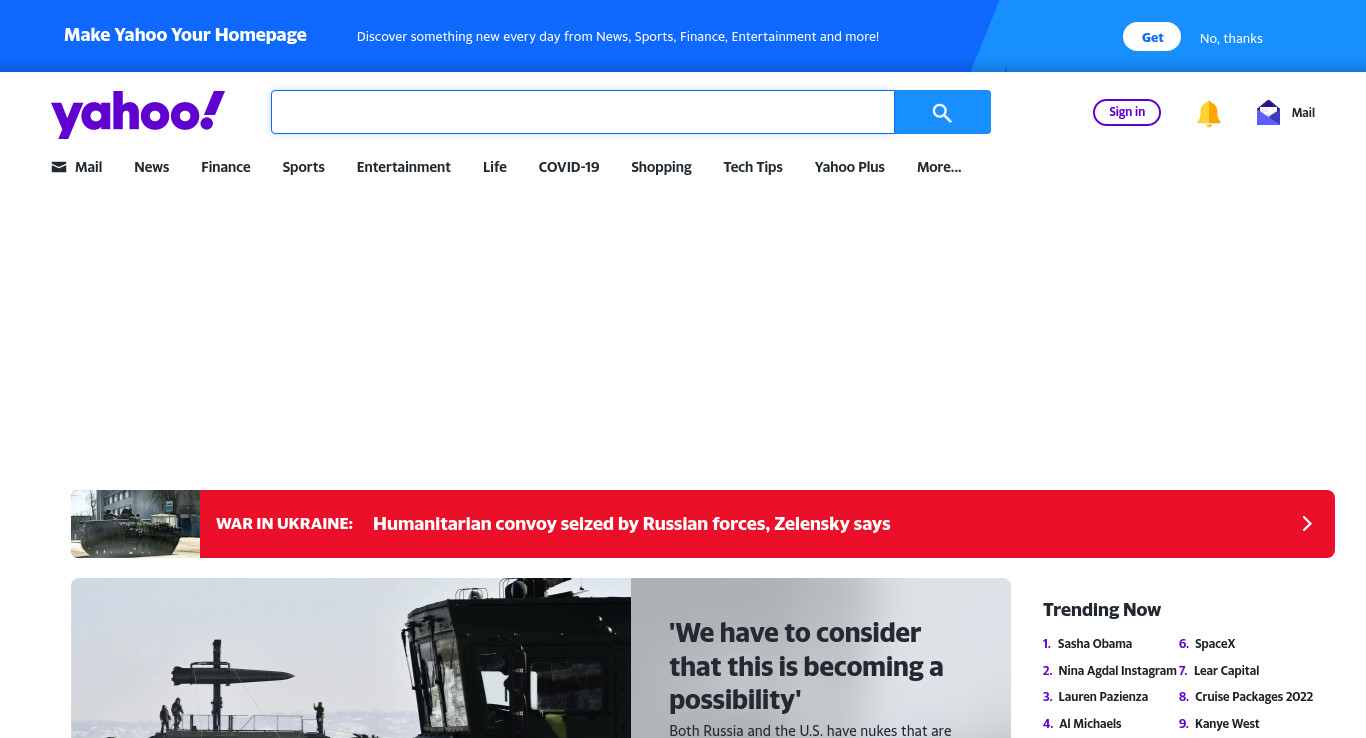Expand the More... navigation menu

tap(939, 167)
